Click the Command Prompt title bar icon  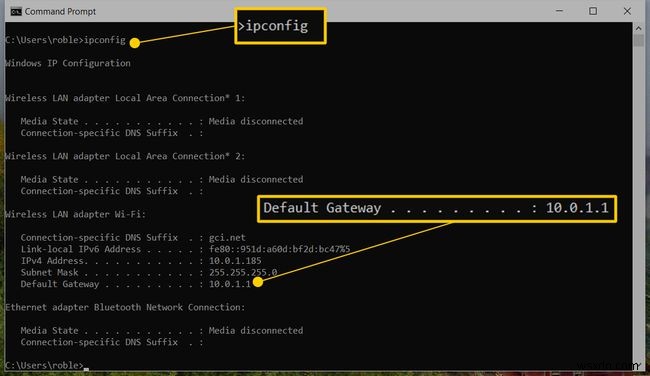click(x=16, y=12)
